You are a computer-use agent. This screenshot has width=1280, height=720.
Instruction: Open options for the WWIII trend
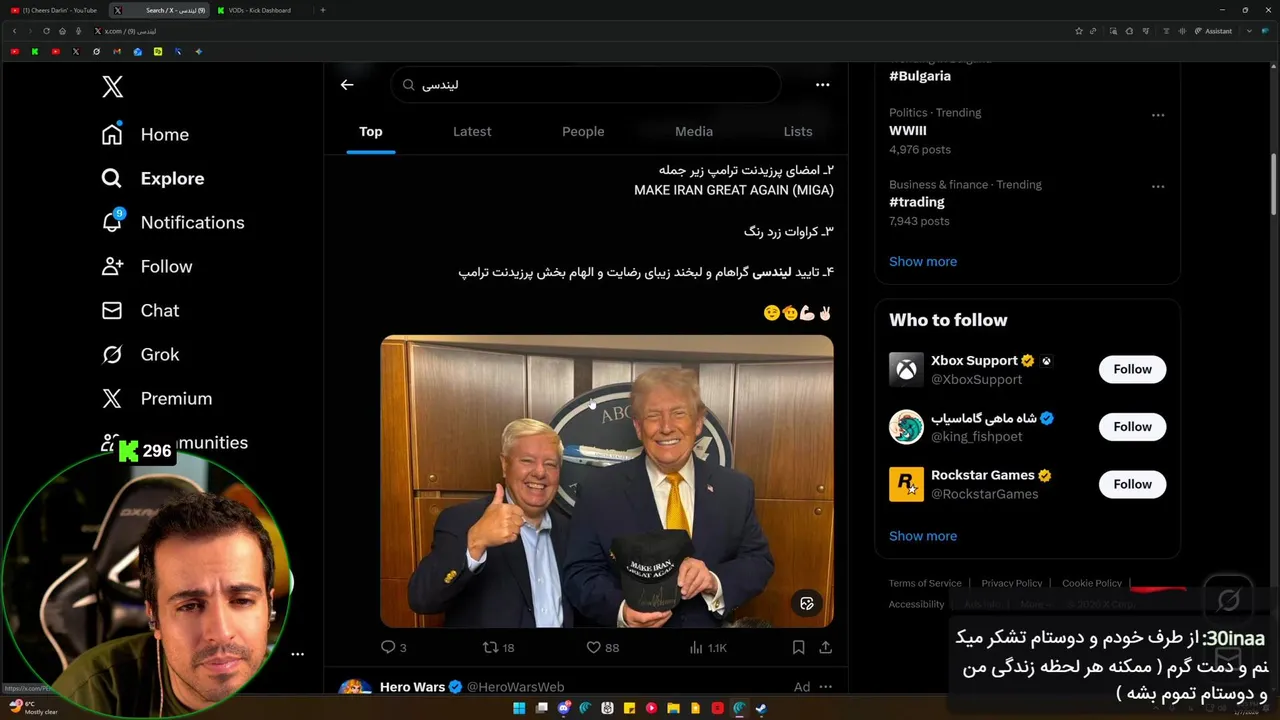tap(1158, 115)
